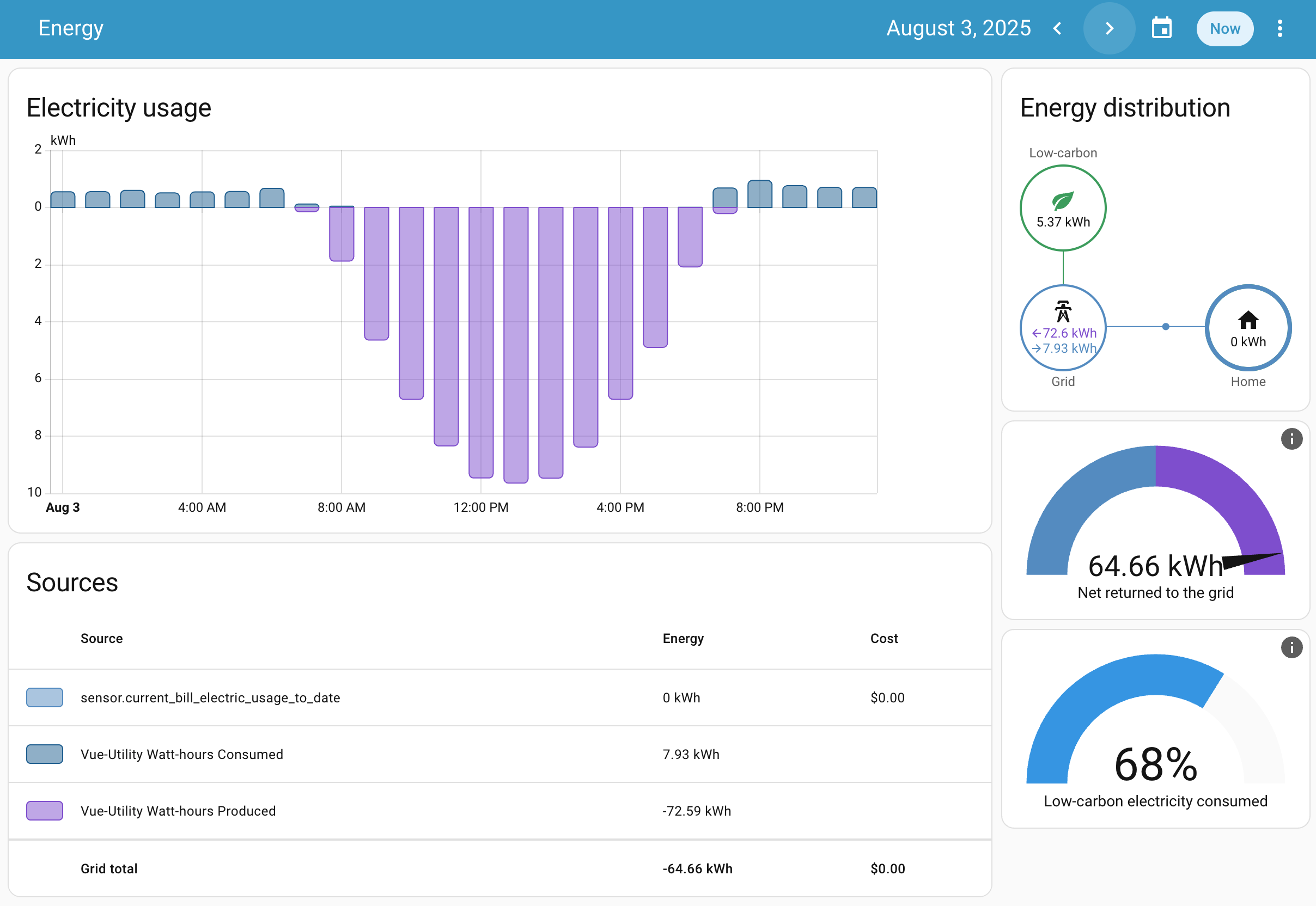Open the calendar date picker icon
The height and width of the screenshot is (906, 1316).
point(1162,28)
